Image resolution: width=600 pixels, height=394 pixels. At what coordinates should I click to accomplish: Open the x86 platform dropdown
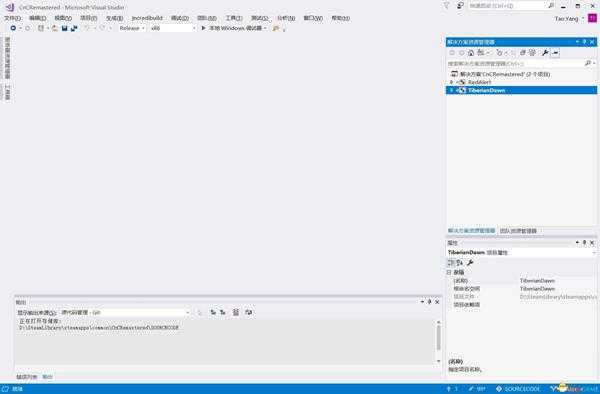click(172, 28)
